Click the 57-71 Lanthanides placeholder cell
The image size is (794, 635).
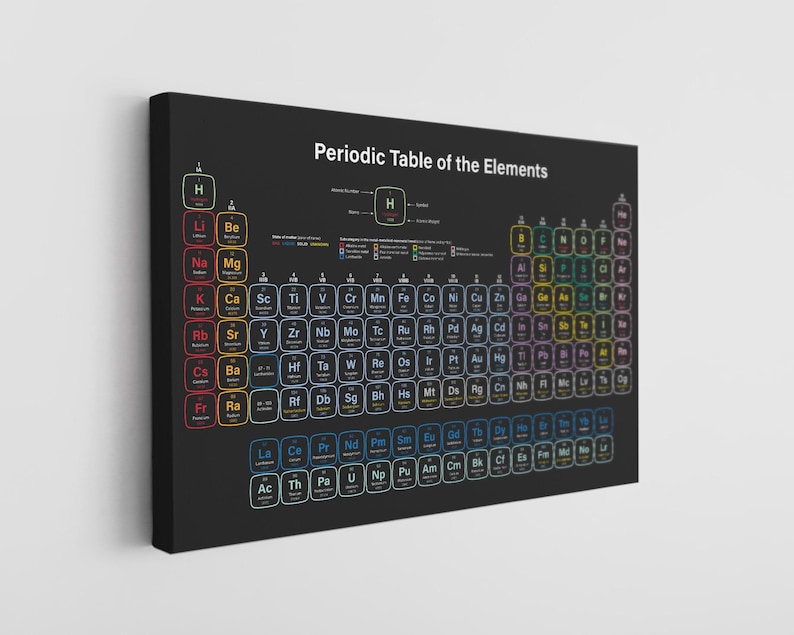264,370
